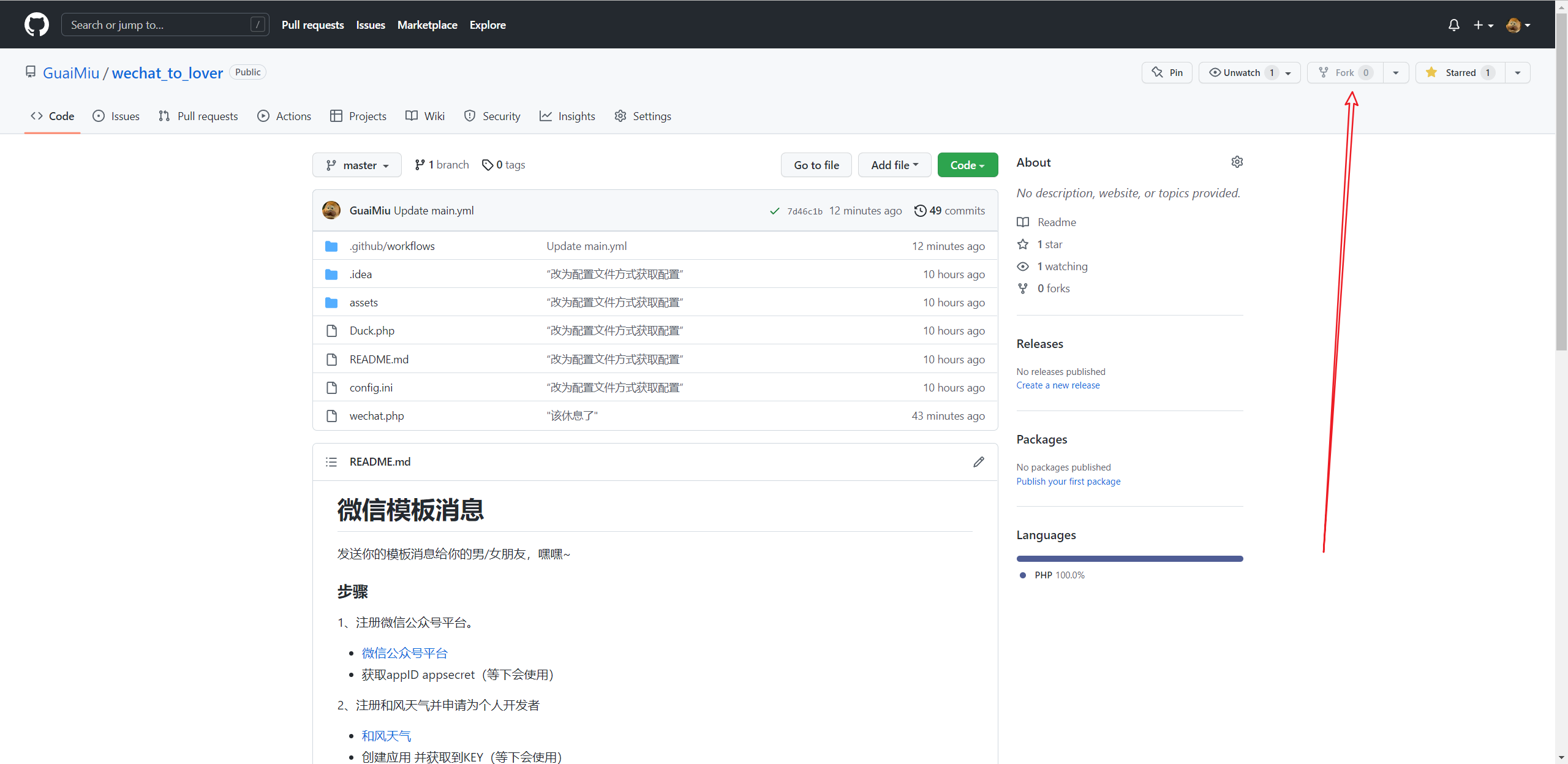The image size is (1568, 764).
Task: Click the assets folder icon
Action: pos(331,303)
